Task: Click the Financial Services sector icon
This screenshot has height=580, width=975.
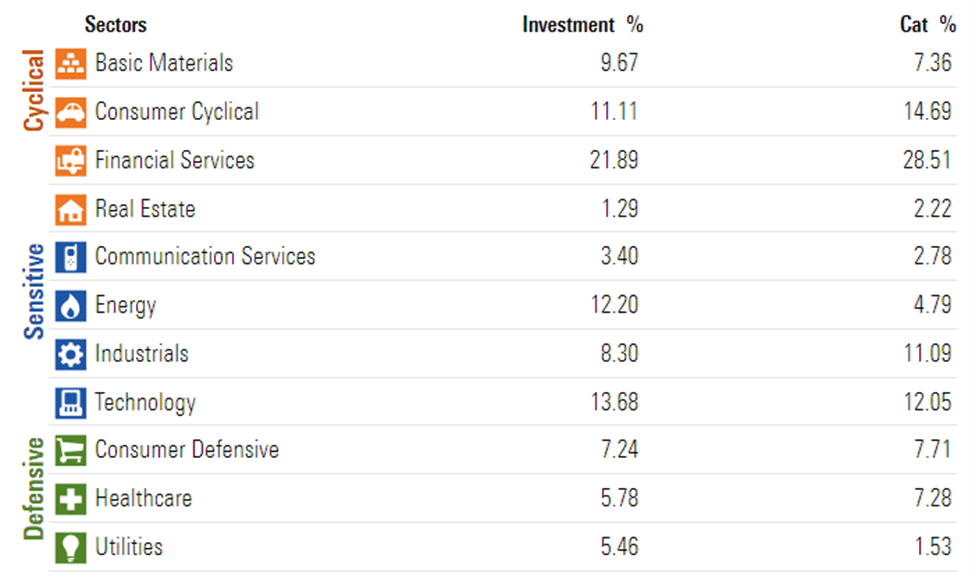Action: (x=70, y=160)
